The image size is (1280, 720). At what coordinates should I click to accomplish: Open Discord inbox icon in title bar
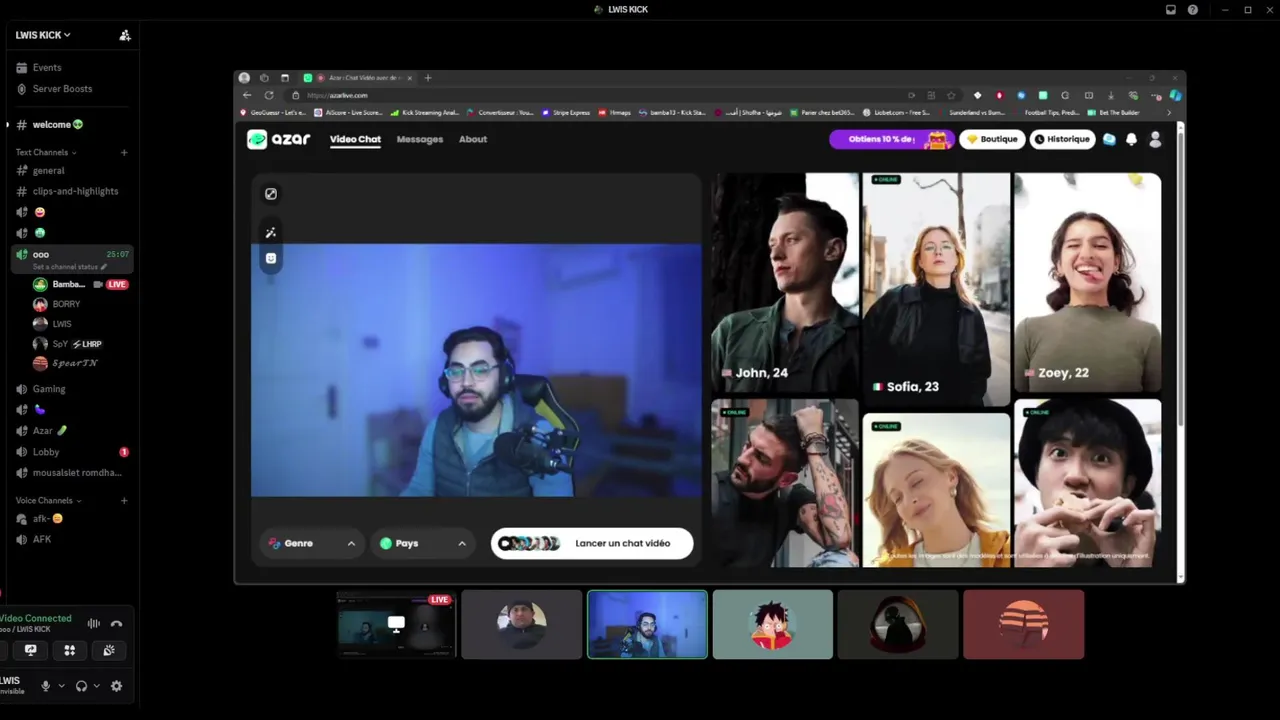[1171, 9]
